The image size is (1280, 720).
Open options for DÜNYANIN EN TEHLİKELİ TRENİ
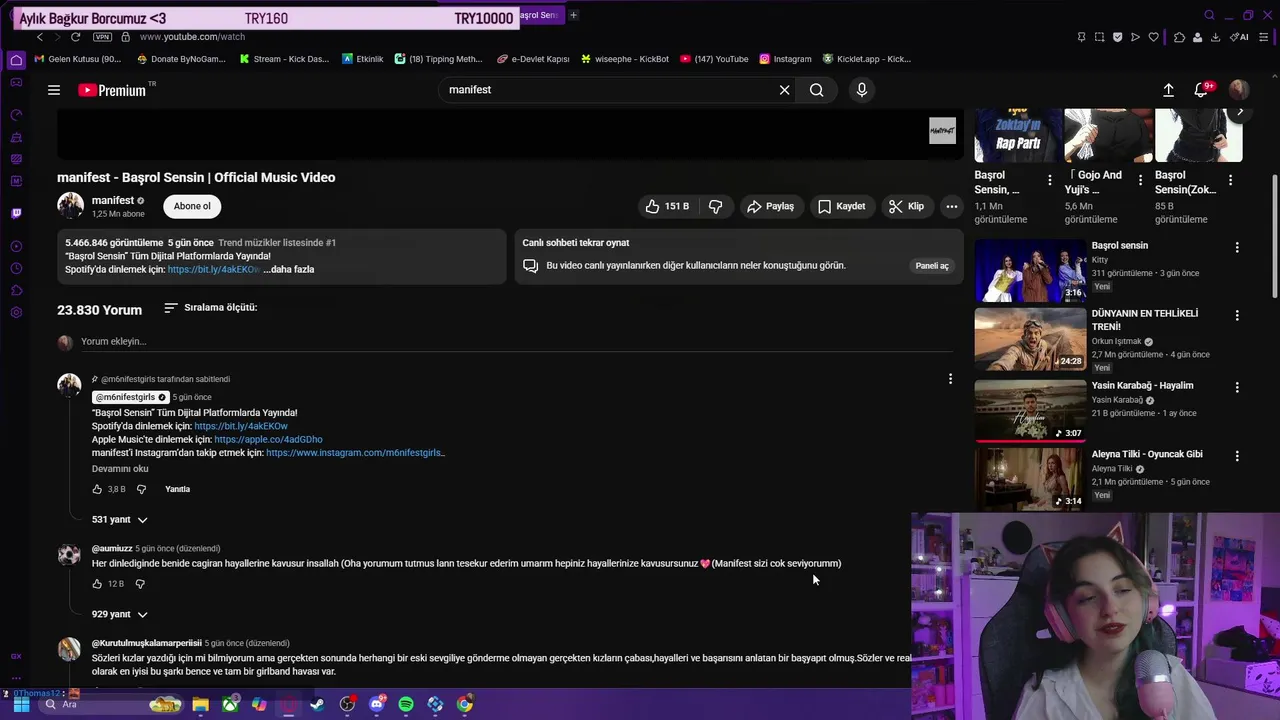[x=1237, y=315]
